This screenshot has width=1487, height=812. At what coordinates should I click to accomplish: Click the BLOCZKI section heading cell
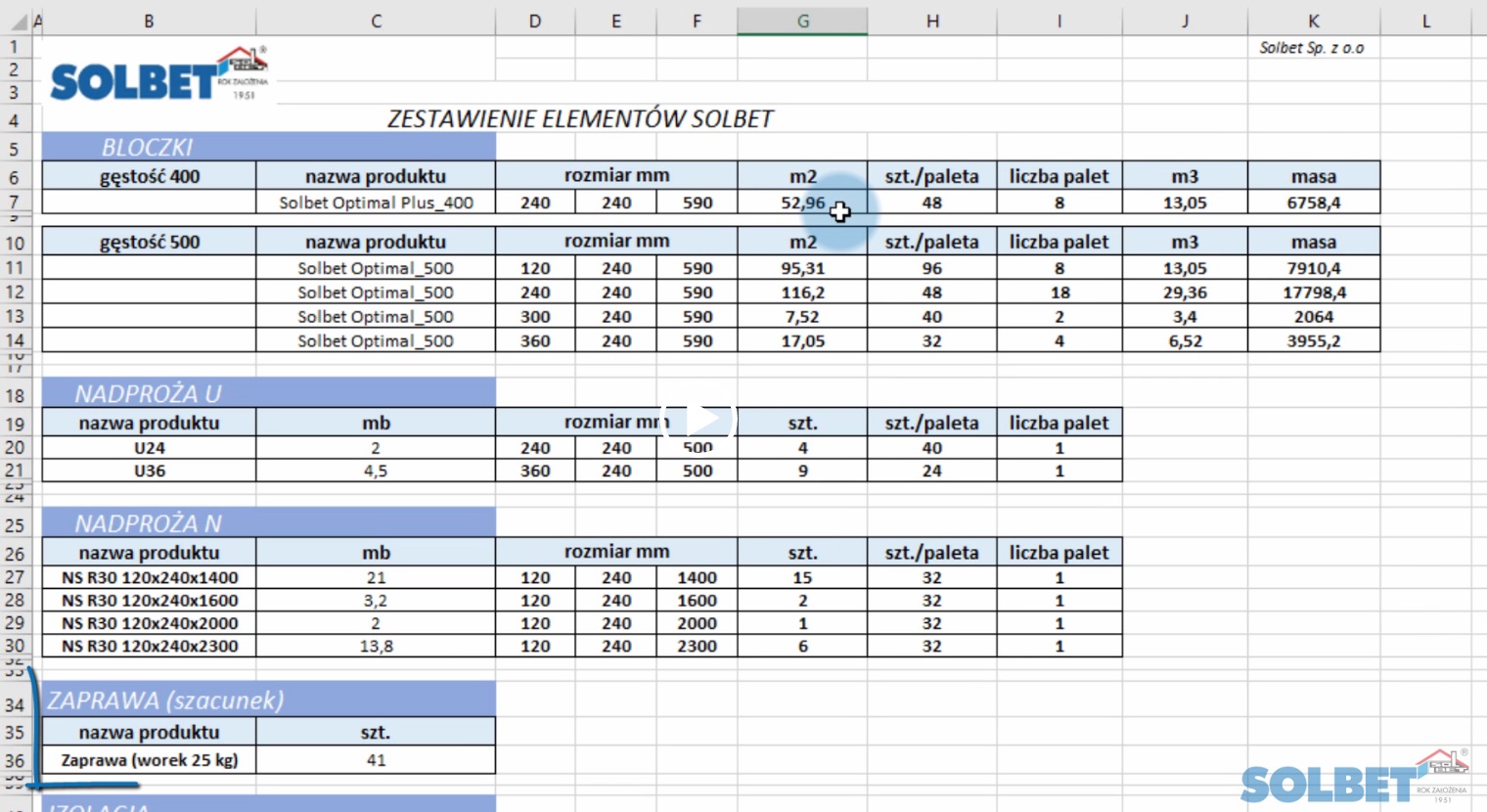pos(149,148)
